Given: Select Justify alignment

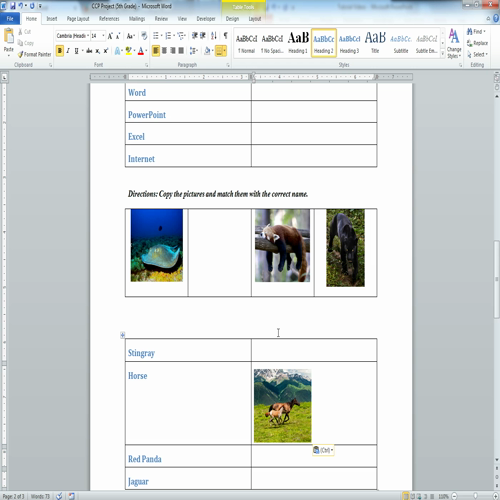Looking at the screenshot, I should pos(181,51).
